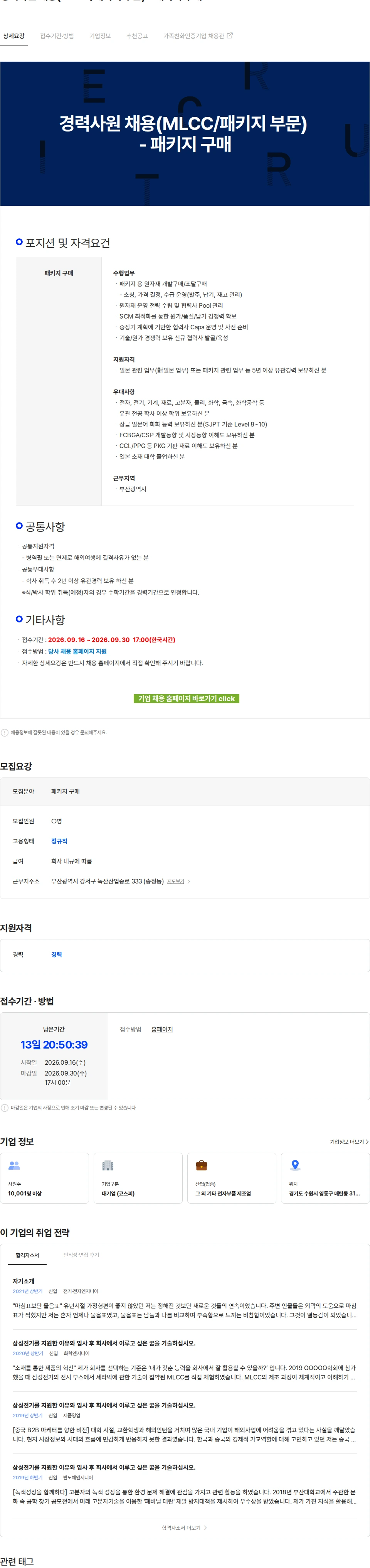Viewport: 370px width, 1568px height.
Task: Click external link icon beside 가족친화인증기업 채용관
Action: pyautogui.click(x=229, y=36)
